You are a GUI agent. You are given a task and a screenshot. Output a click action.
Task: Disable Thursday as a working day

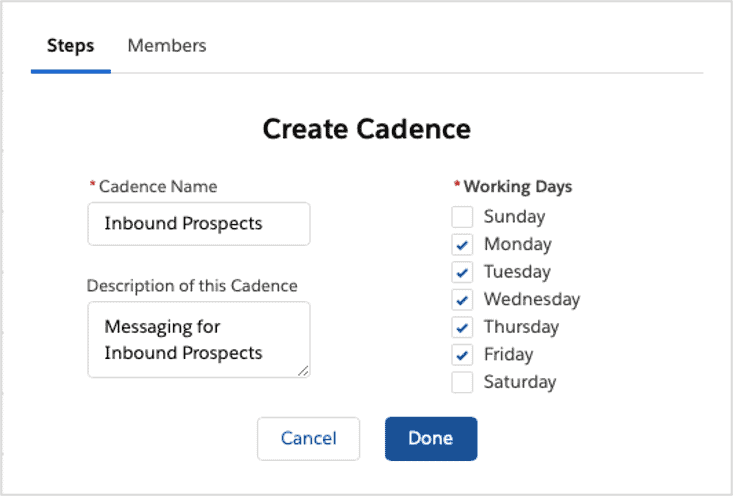point(462,327)
